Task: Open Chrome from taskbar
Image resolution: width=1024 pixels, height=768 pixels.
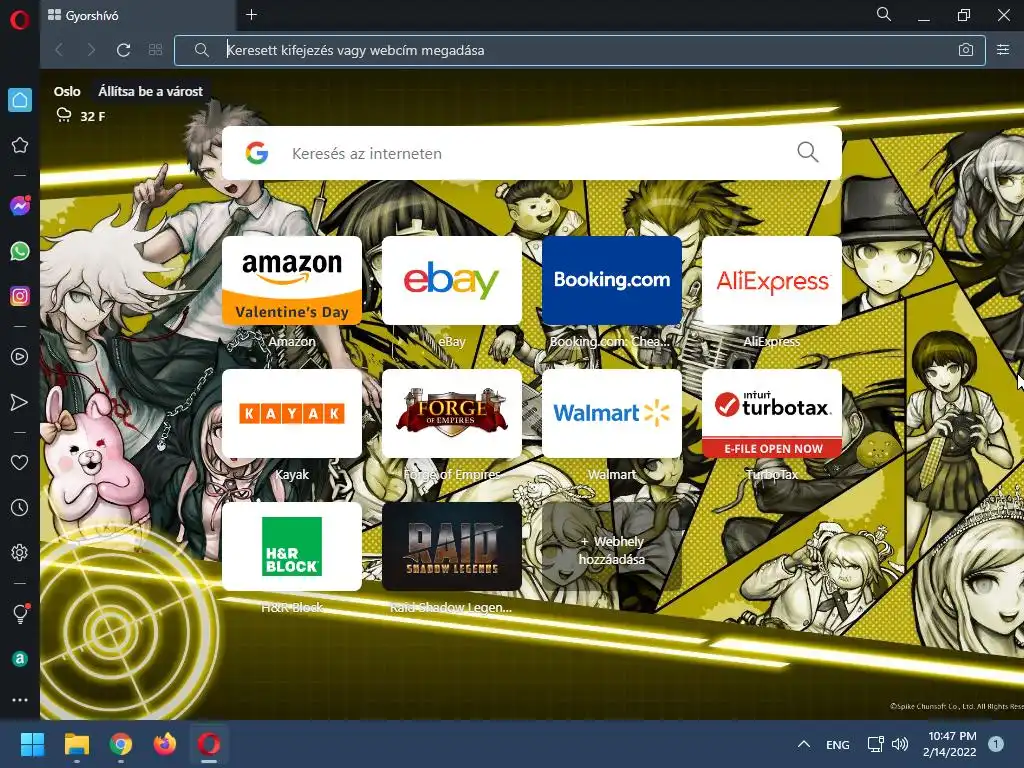Action: pos(121,744)
